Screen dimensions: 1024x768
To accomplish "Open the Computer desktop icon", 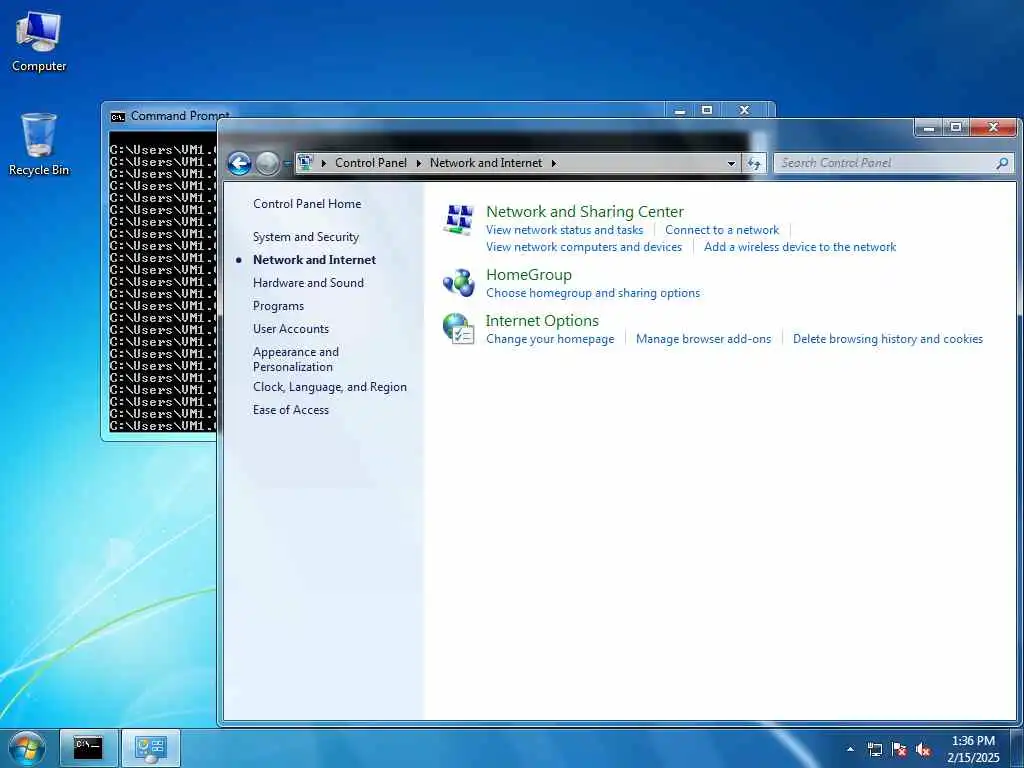I will pyautogui.click(x=39, y=41).
